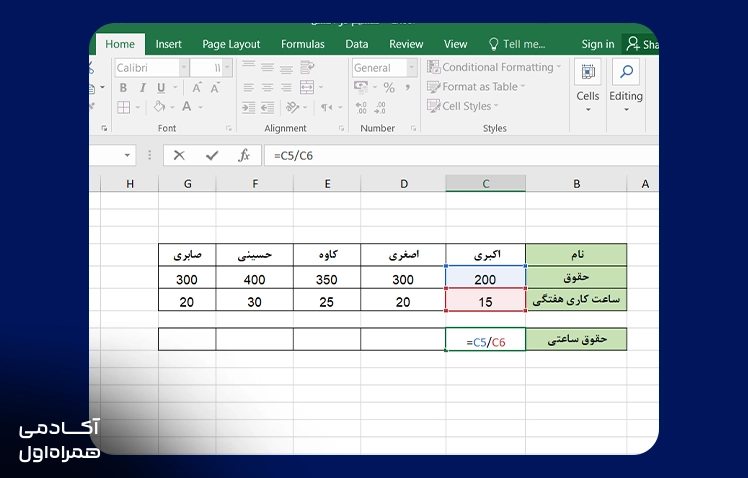Open the Name Box dropdown arrow
Image resolution: width=748 pixels, height=478 pixels.
[x=127, y=156]
